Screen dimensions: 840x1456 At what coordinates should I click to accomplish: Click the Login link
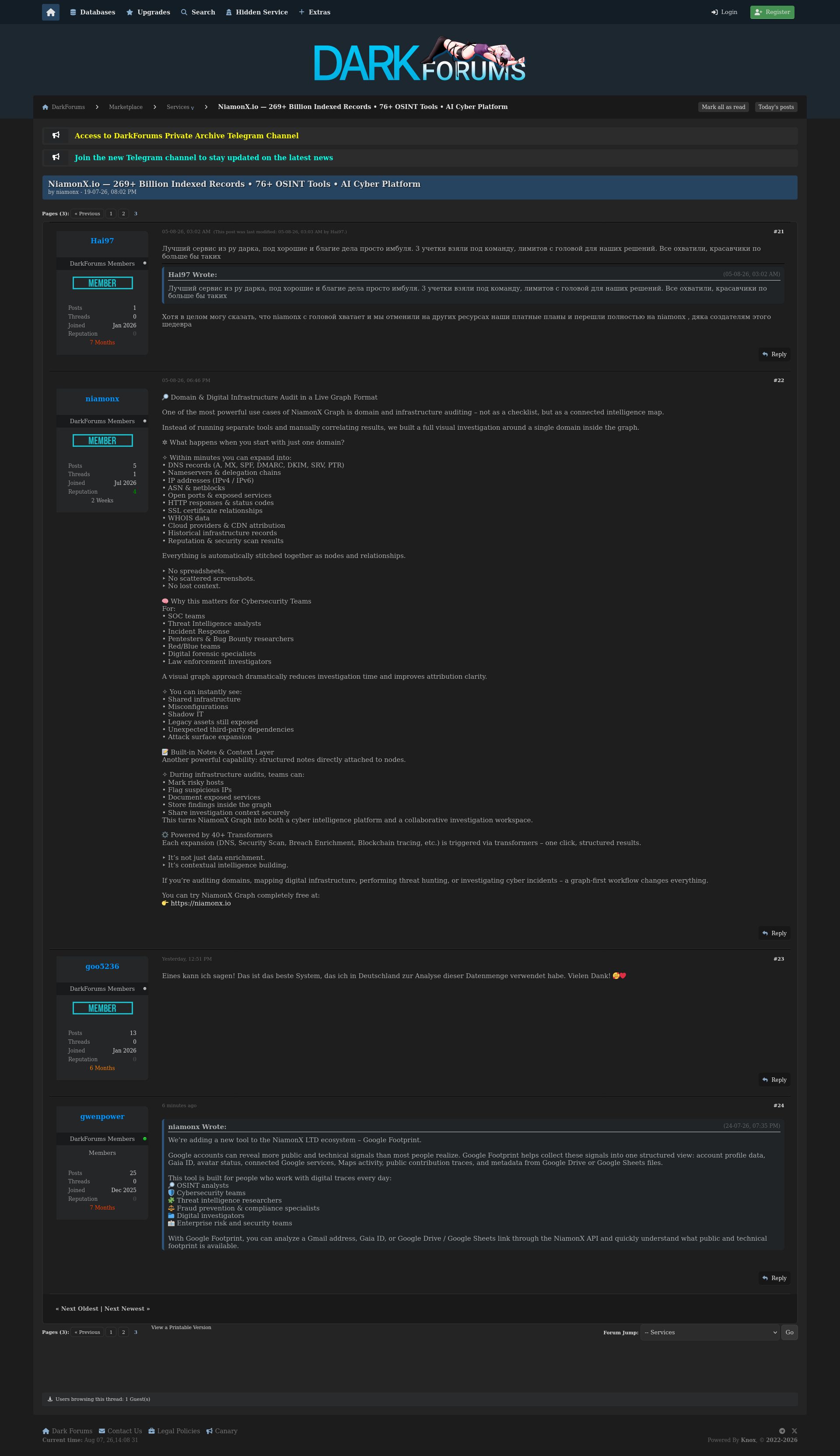click(724, 12)
